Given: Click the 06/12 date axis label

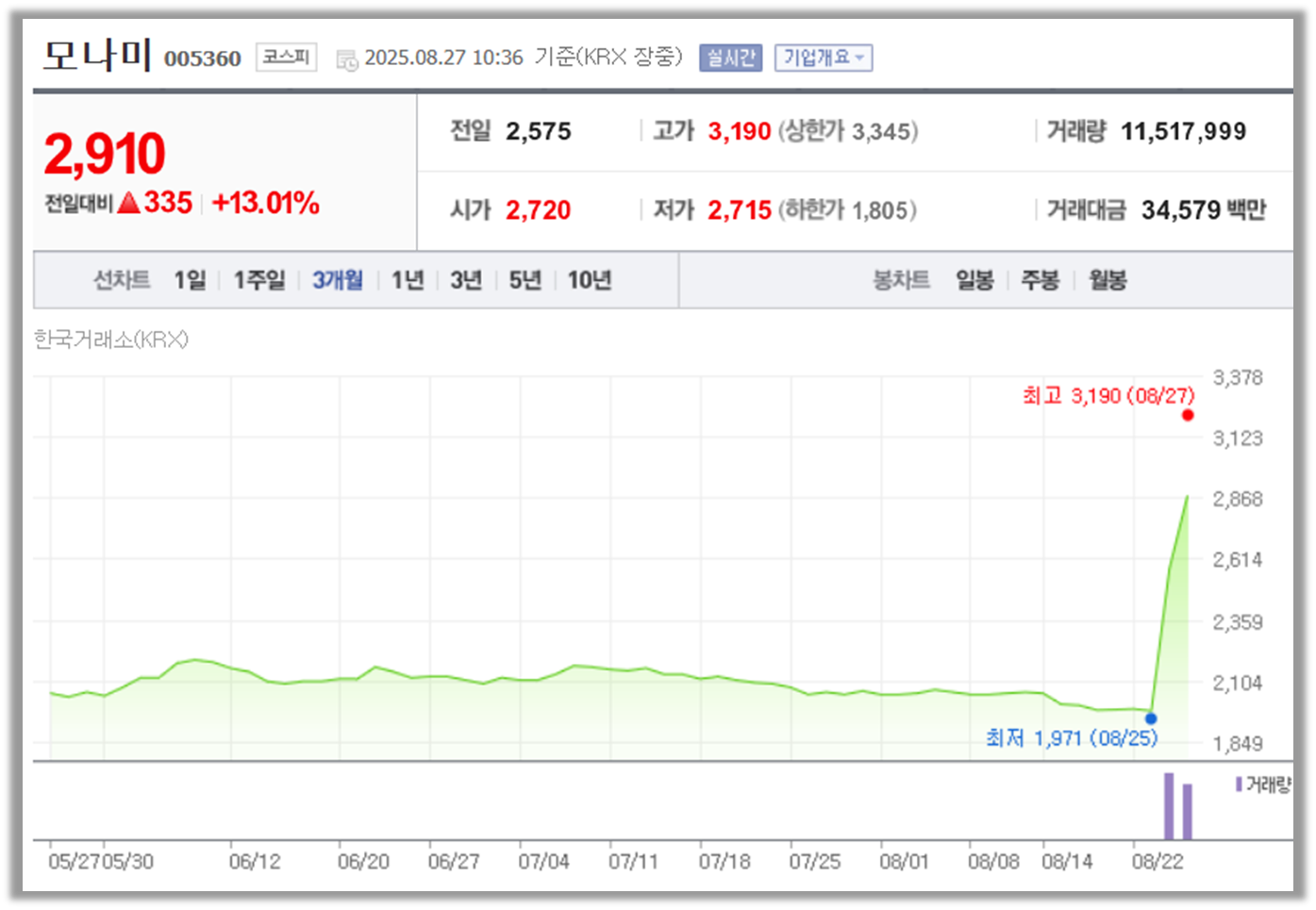Looking at the screenshot, I should point(255,861).
